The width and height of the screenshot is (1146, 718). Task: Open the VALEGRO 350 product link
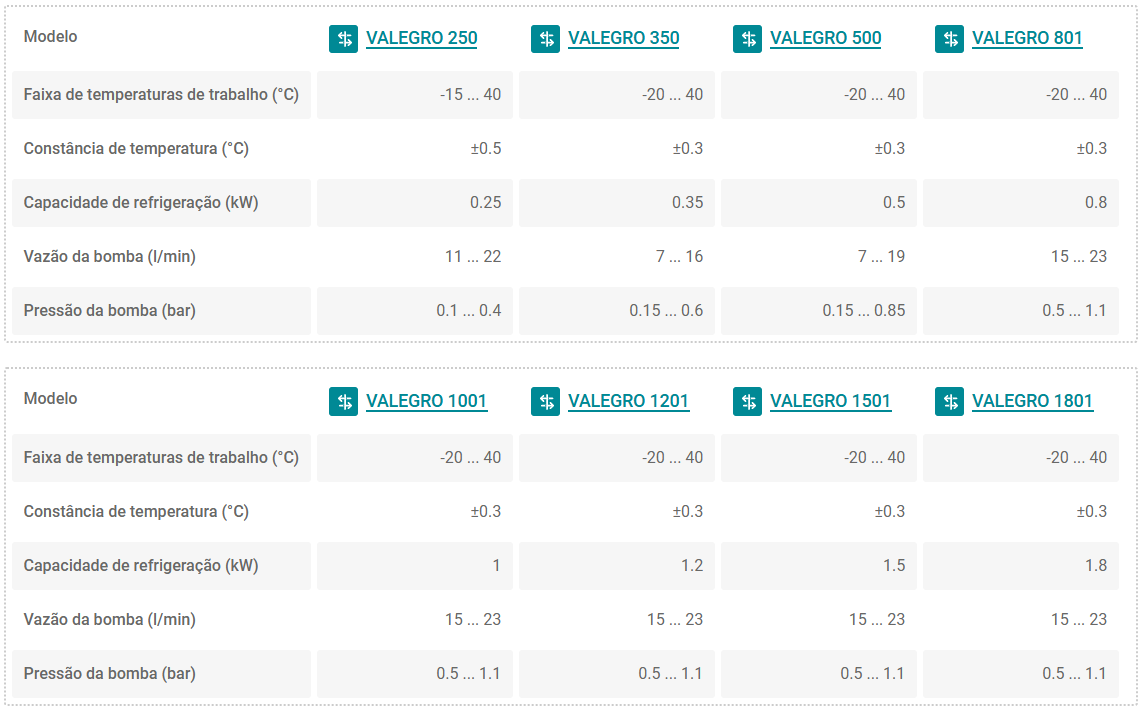pyautogui.click(x=623, y=38)
